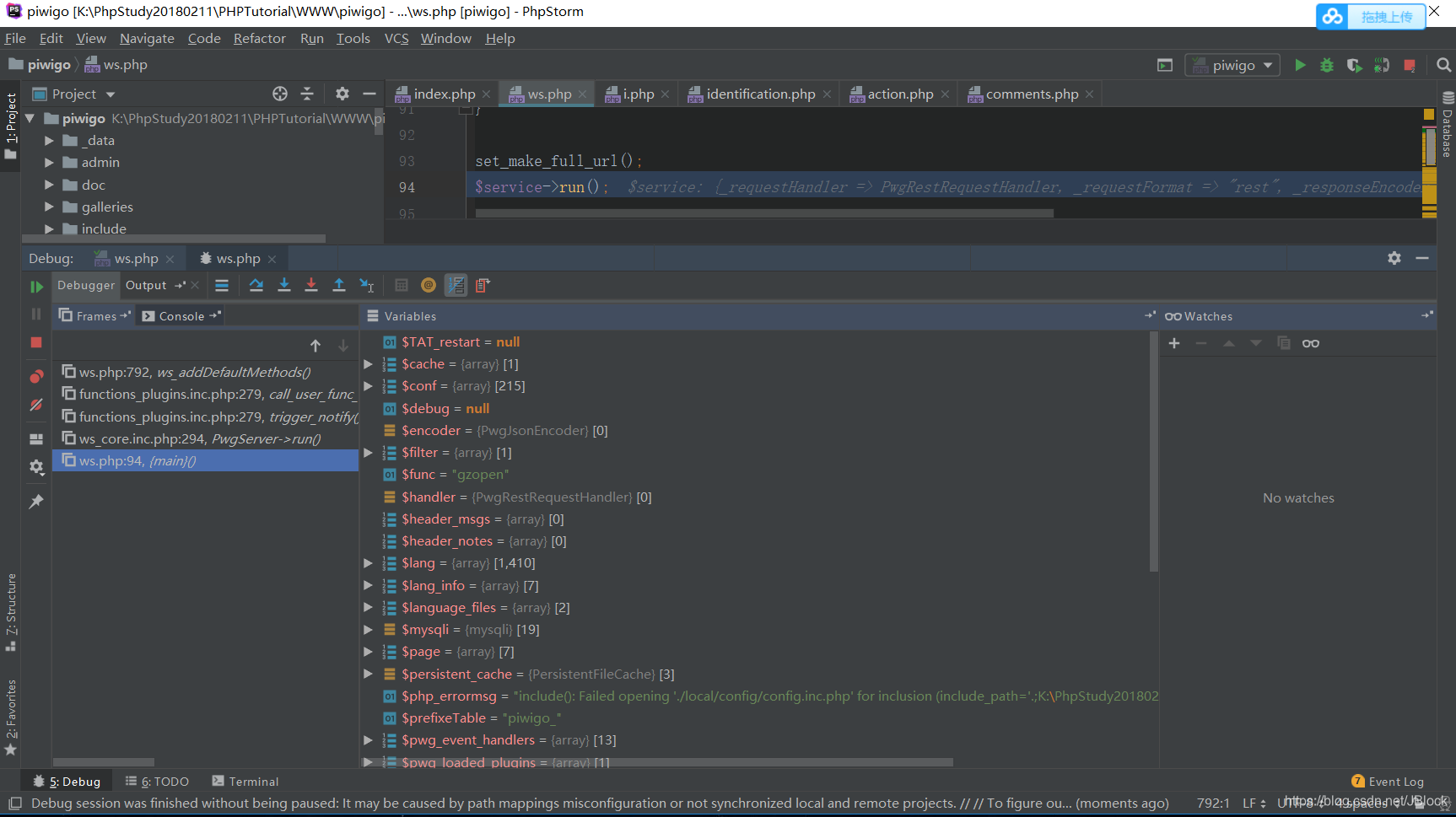Open the 6: TODO tool window

click(x=157, y=782)
